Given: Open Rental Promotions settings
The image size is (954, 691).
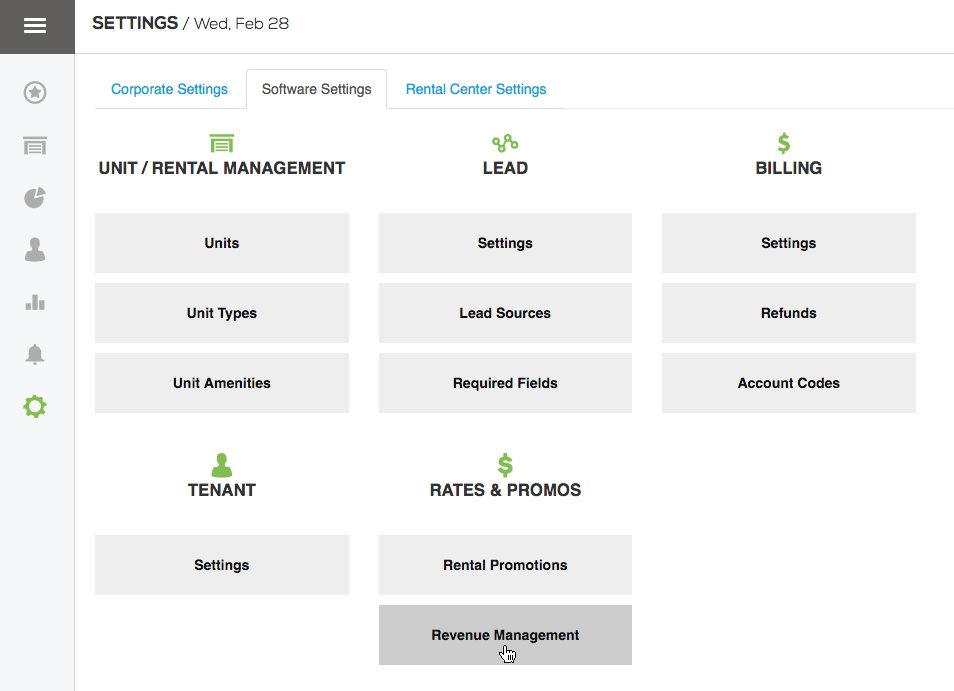Looking at the screenshot, I should tap(505, 565).
